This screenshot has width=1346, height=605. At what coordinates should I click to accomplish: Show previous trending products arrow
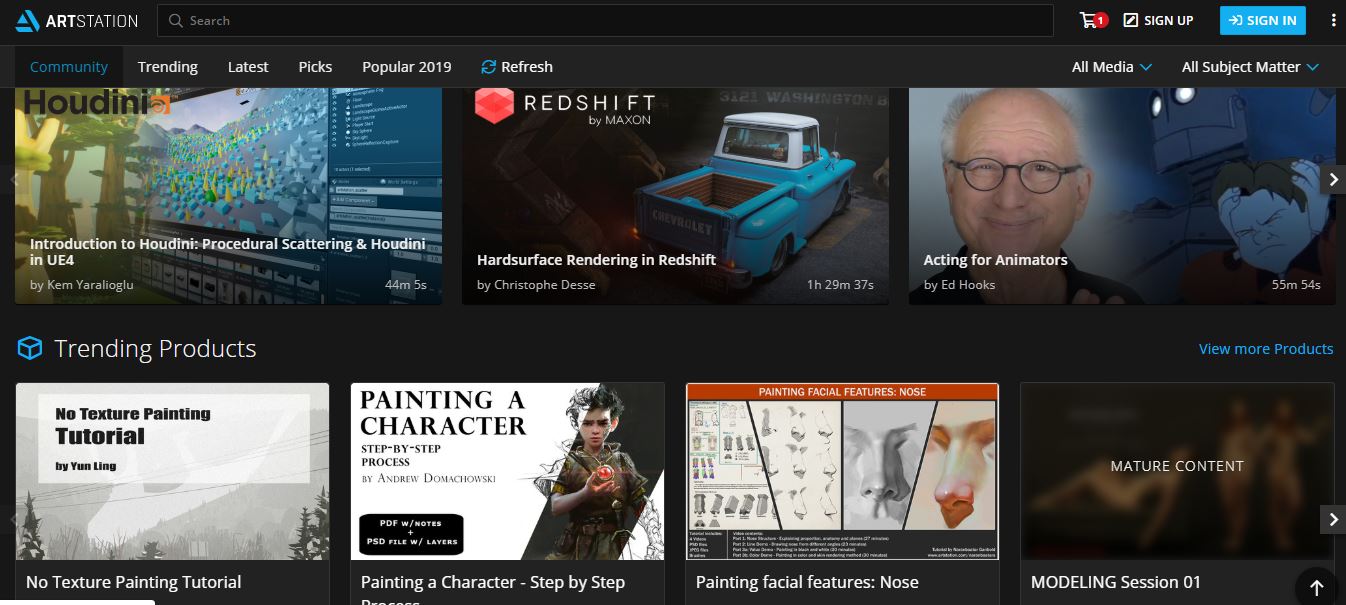point(12,519)
